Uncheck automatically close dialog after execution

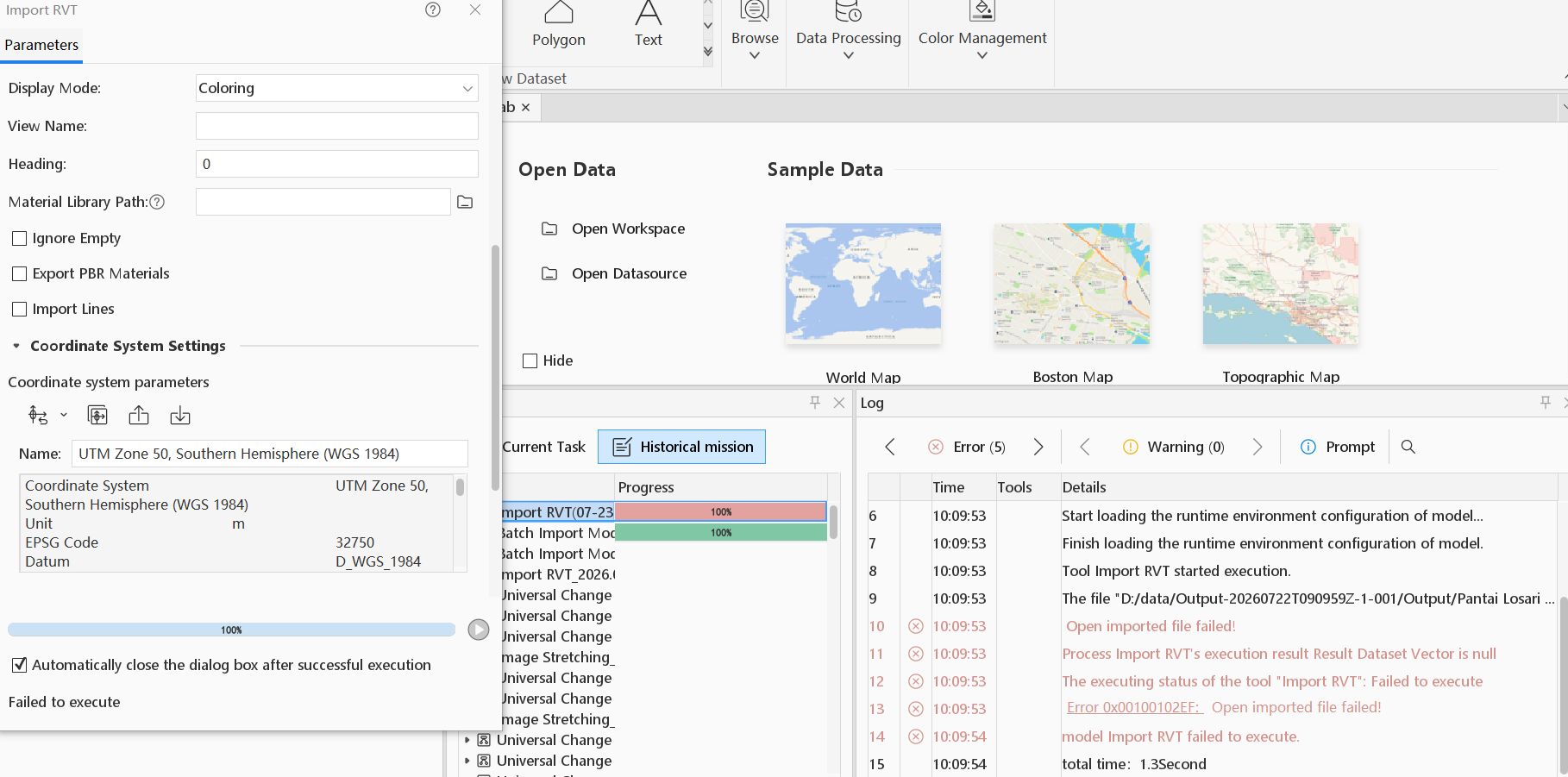[x=19, y=665]
